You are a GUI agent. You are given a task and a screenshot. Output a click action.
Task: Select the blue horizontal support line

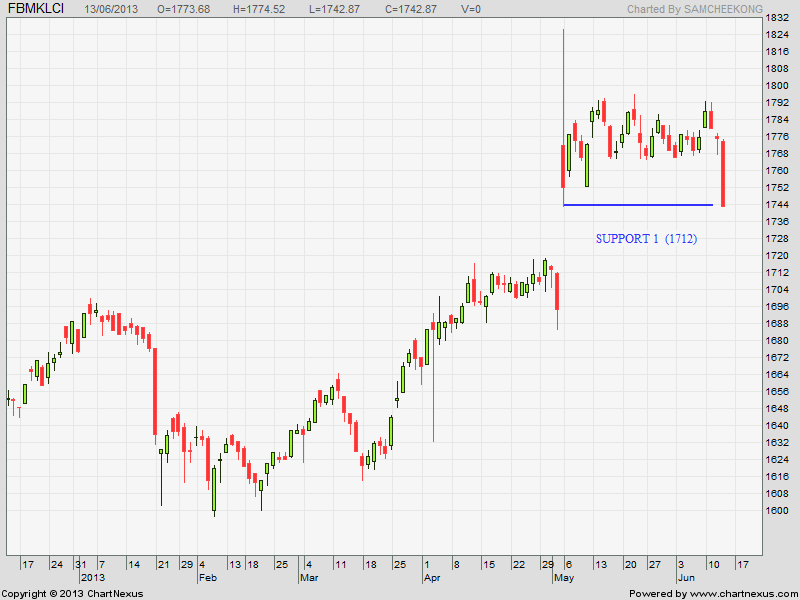pos(638,205)
